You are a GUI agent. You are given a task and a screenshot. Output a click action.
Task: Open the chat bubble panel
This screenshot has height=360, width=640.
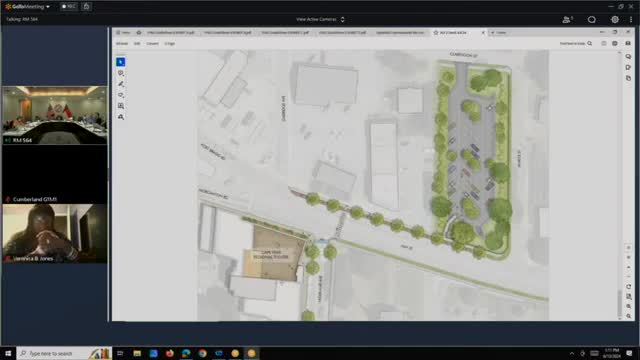tap(591, 19)
